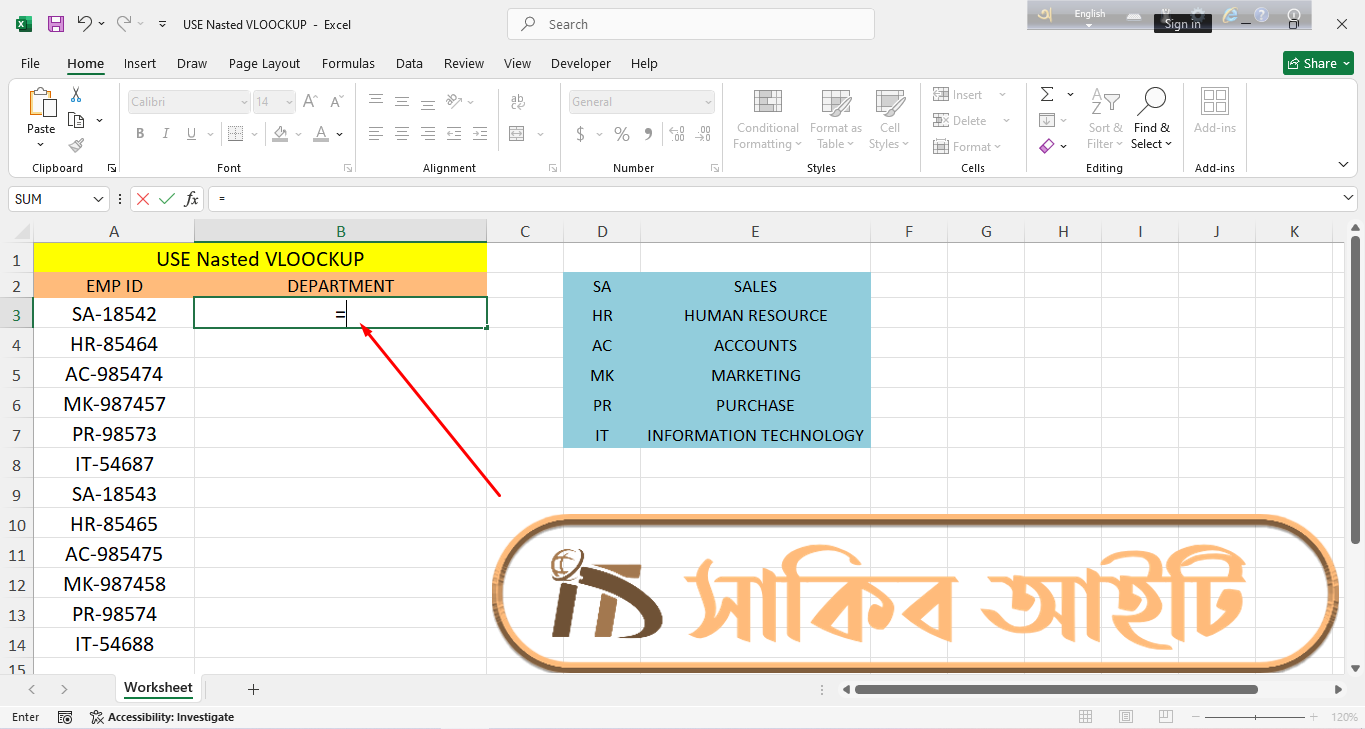Cancel the formula entry with X icon
This screenshot has height=729, width=1365.
143,199
